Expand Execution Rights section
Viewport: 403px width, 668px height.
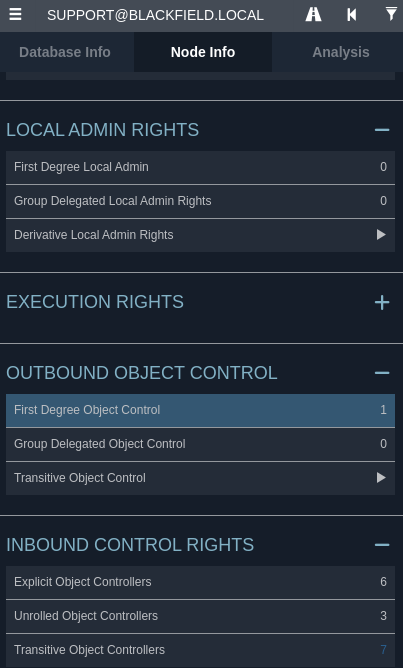click(x=382, y=302)
